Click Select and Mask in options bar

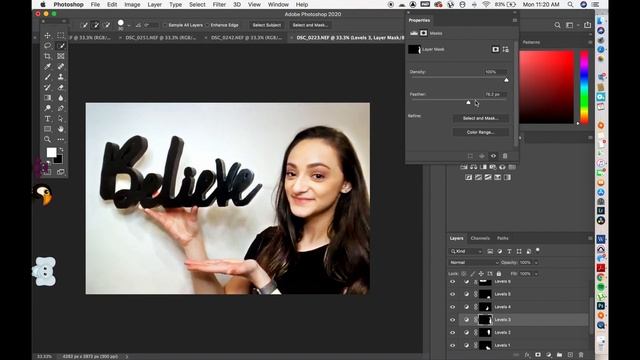310,25
